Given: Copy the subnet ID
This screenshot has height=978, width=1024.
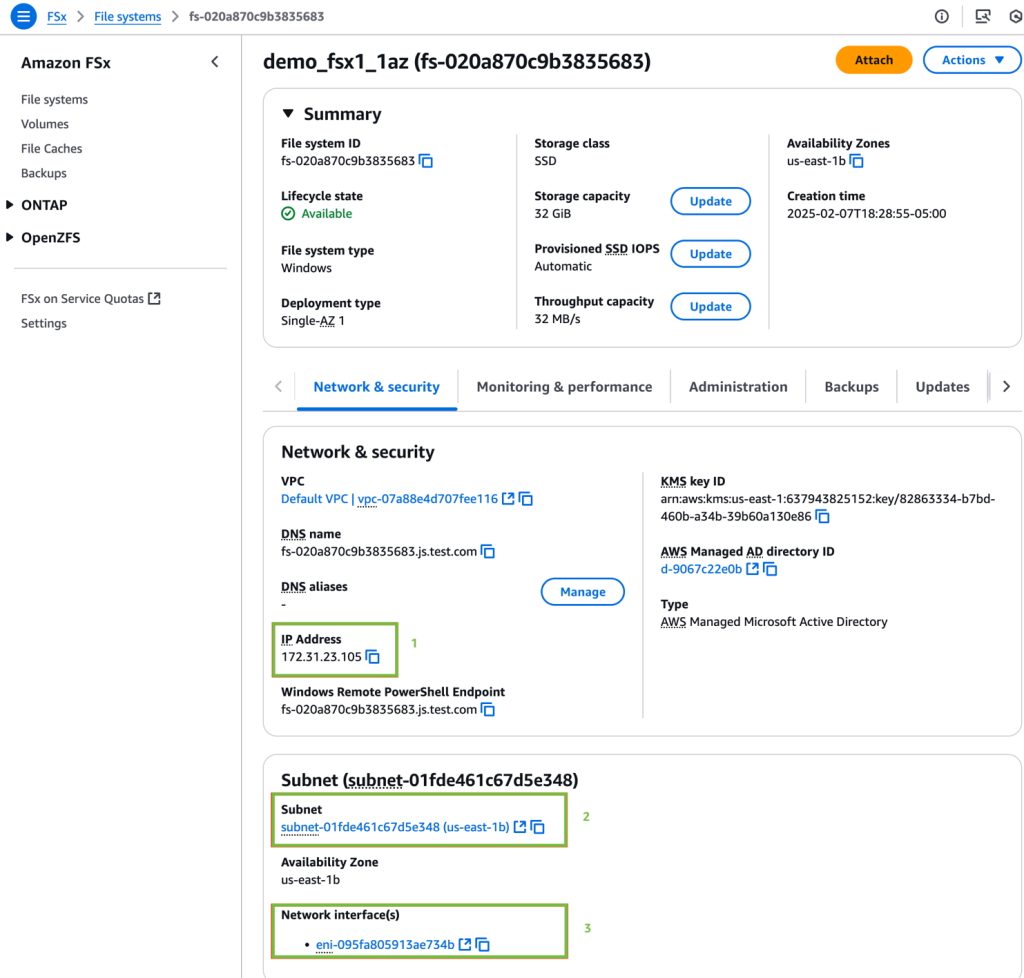Looking at the screenshot, I should tap(537, 827).
